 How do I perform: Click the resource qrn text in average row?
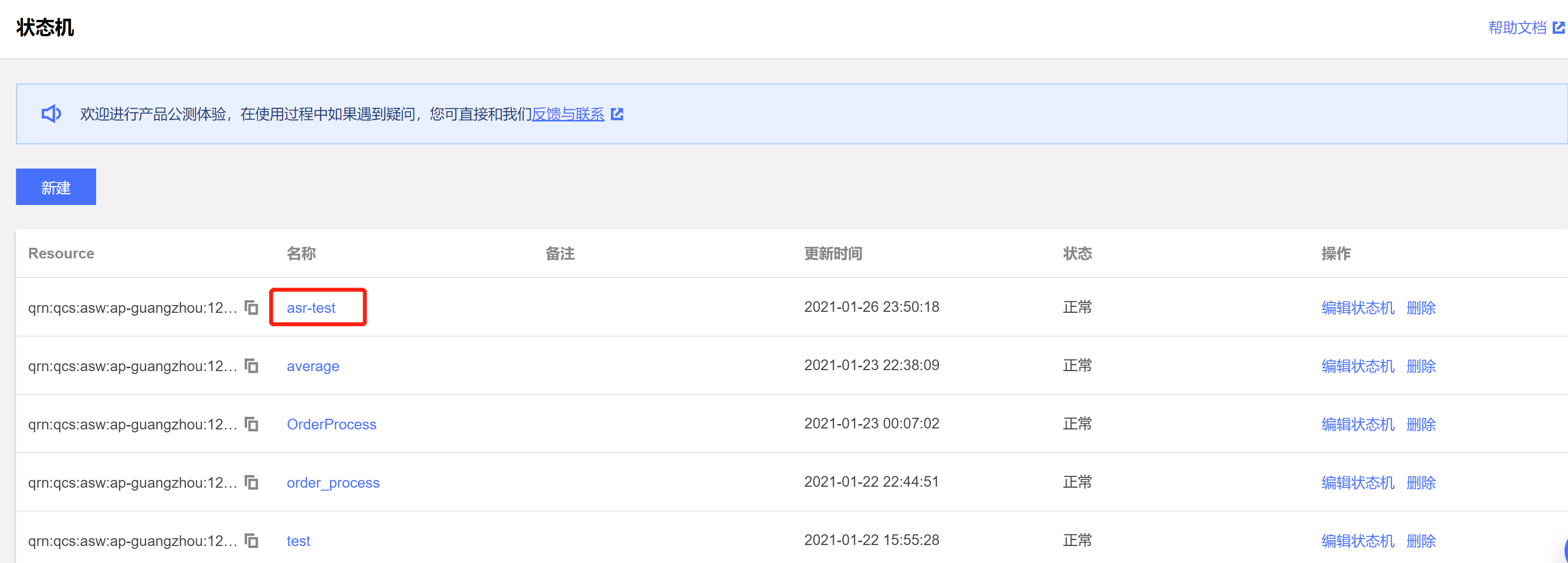[133, 366]
